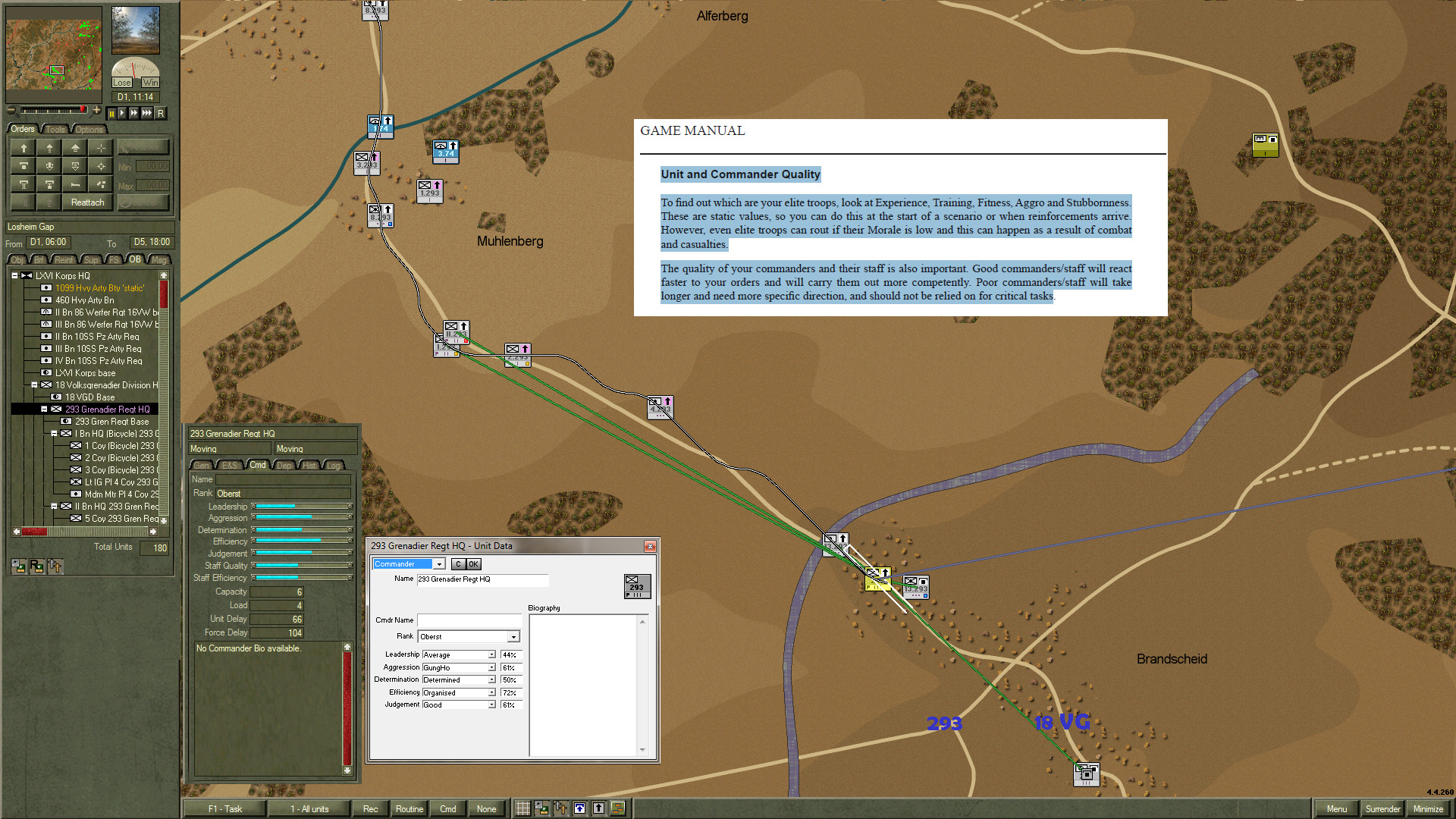Run game at fastest speed (triple arrow)
Viewport: 1456px width, 819px height.
click(x=147, y=113)
